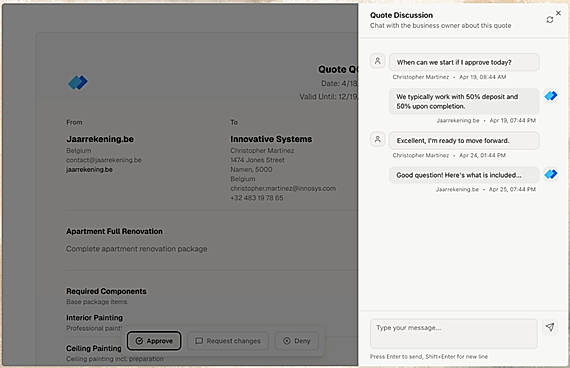Click the Approve quote button
Viewport: 570px width, 368px height.
pos(154,341)
